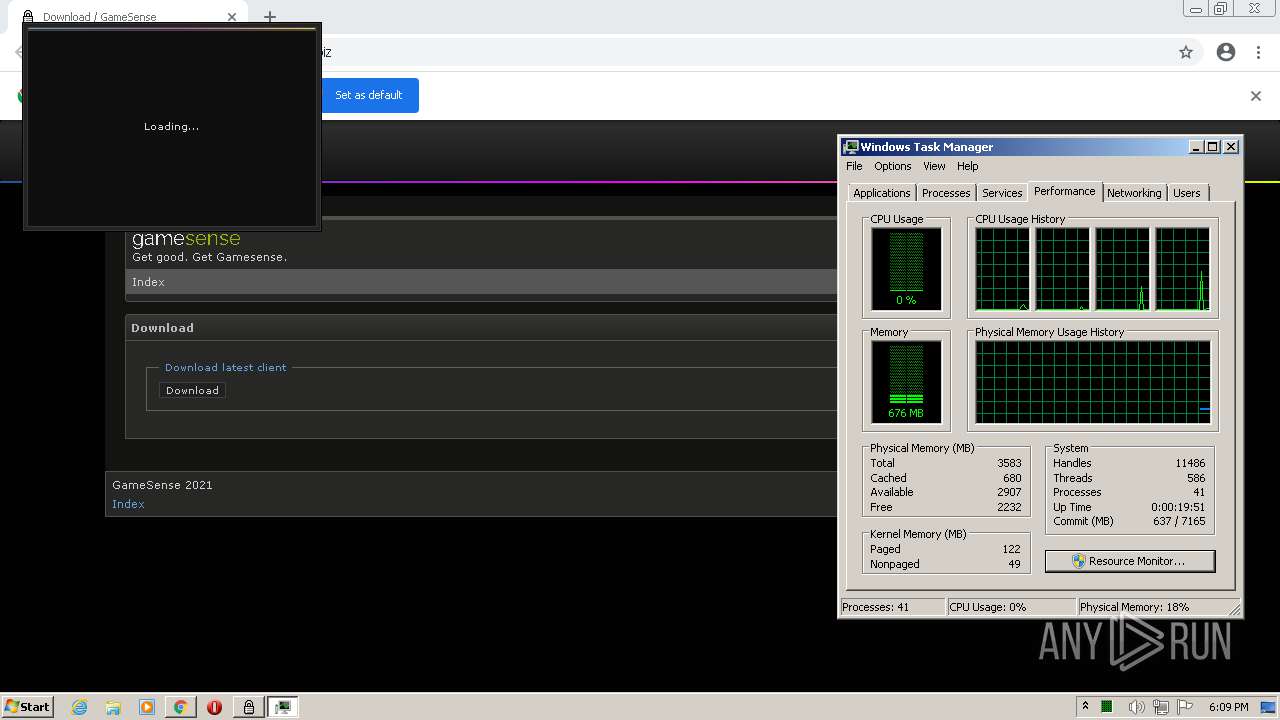This screenshot has height=720, width=1280.
Task: Click Handles value 11486
Action: tap(1190, 463)
